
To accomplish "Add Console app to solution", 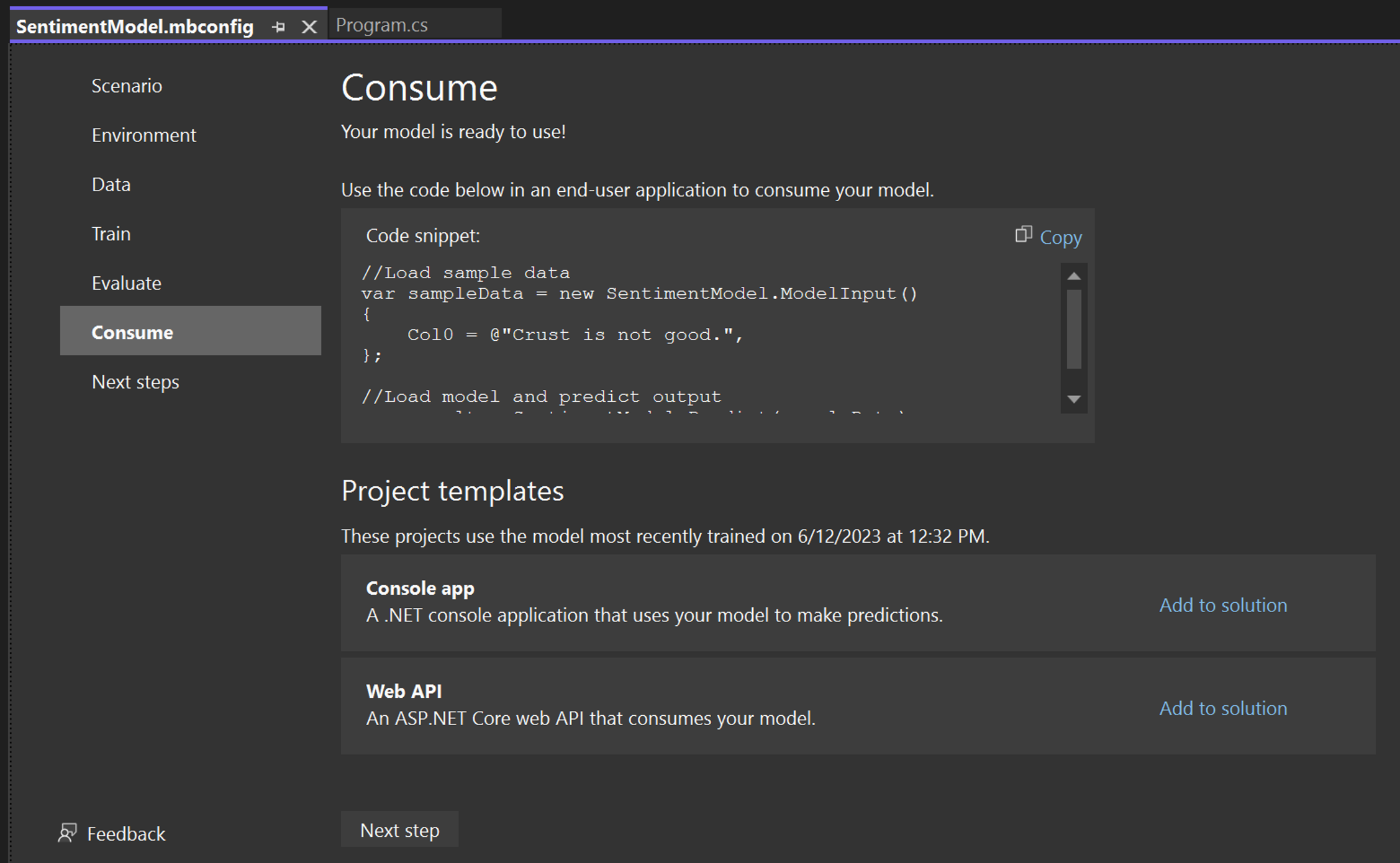I will [1222, 605].
